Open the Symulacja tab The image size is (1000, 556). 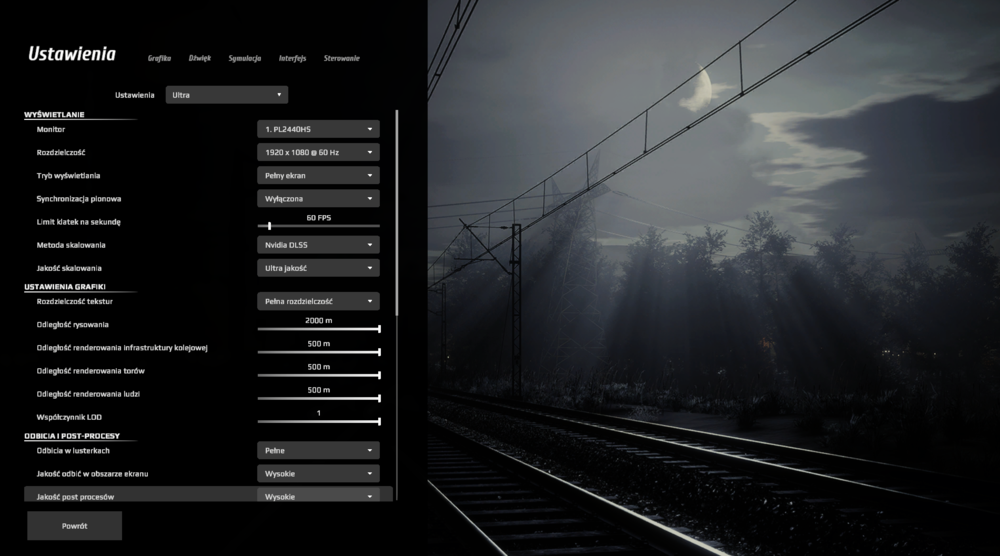(x=244, y=58)
